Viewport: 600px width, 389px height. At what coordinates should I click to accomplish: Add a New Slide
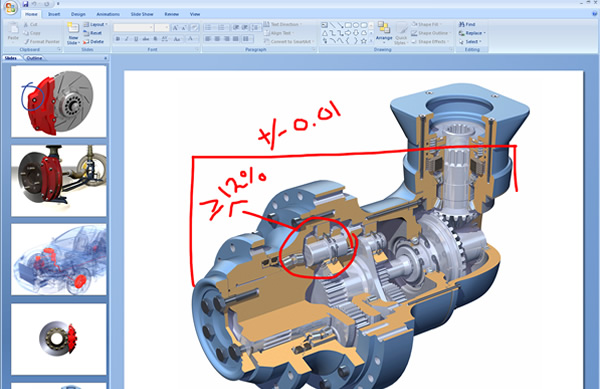click(73, 33)
